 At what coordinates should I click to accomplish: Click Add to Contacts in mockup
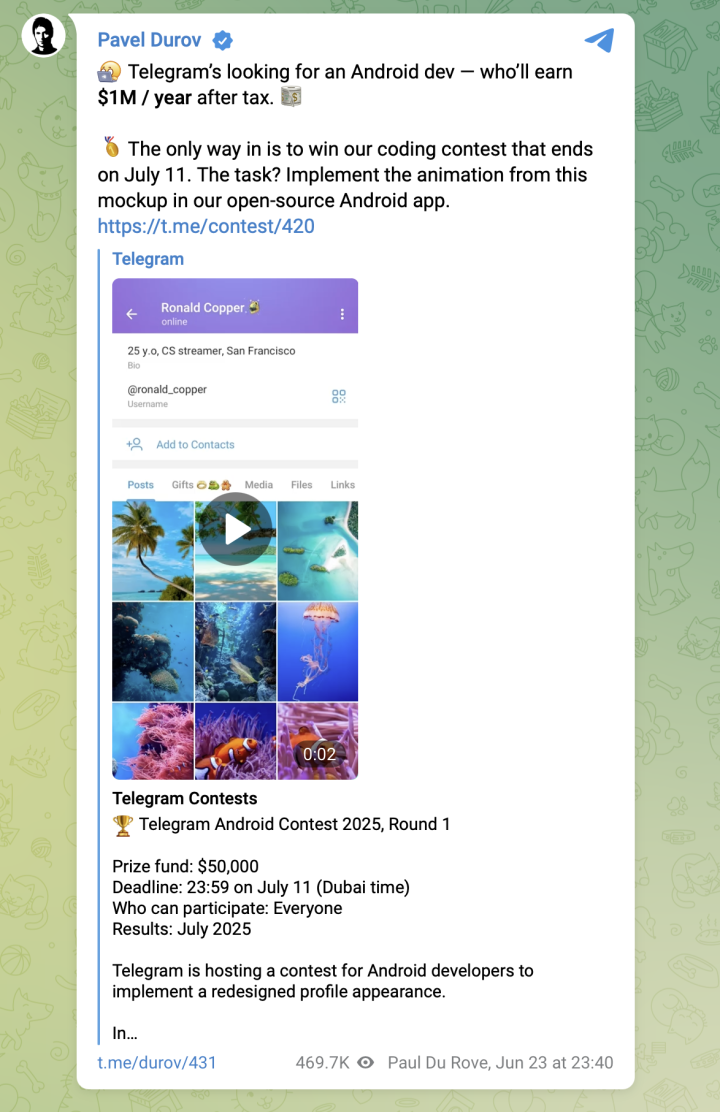pyautogui.click(x=195, y=445)
